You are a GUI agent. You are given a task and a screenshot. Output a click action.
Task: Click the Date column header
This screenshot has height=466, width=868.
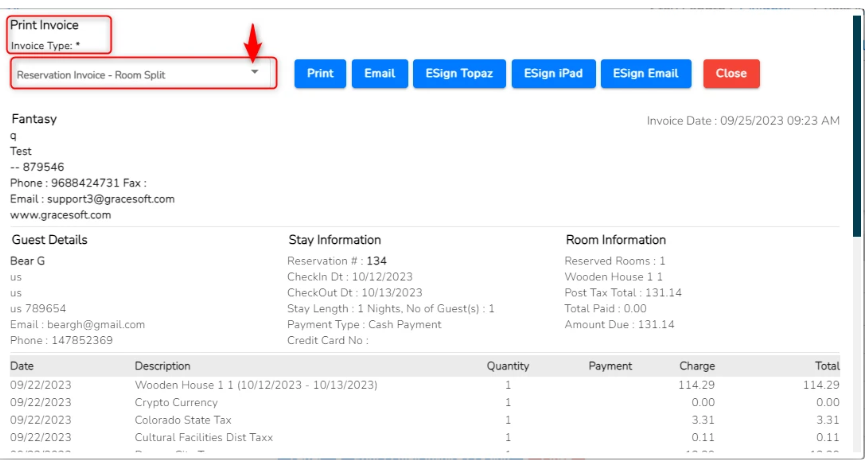[22, 366]
